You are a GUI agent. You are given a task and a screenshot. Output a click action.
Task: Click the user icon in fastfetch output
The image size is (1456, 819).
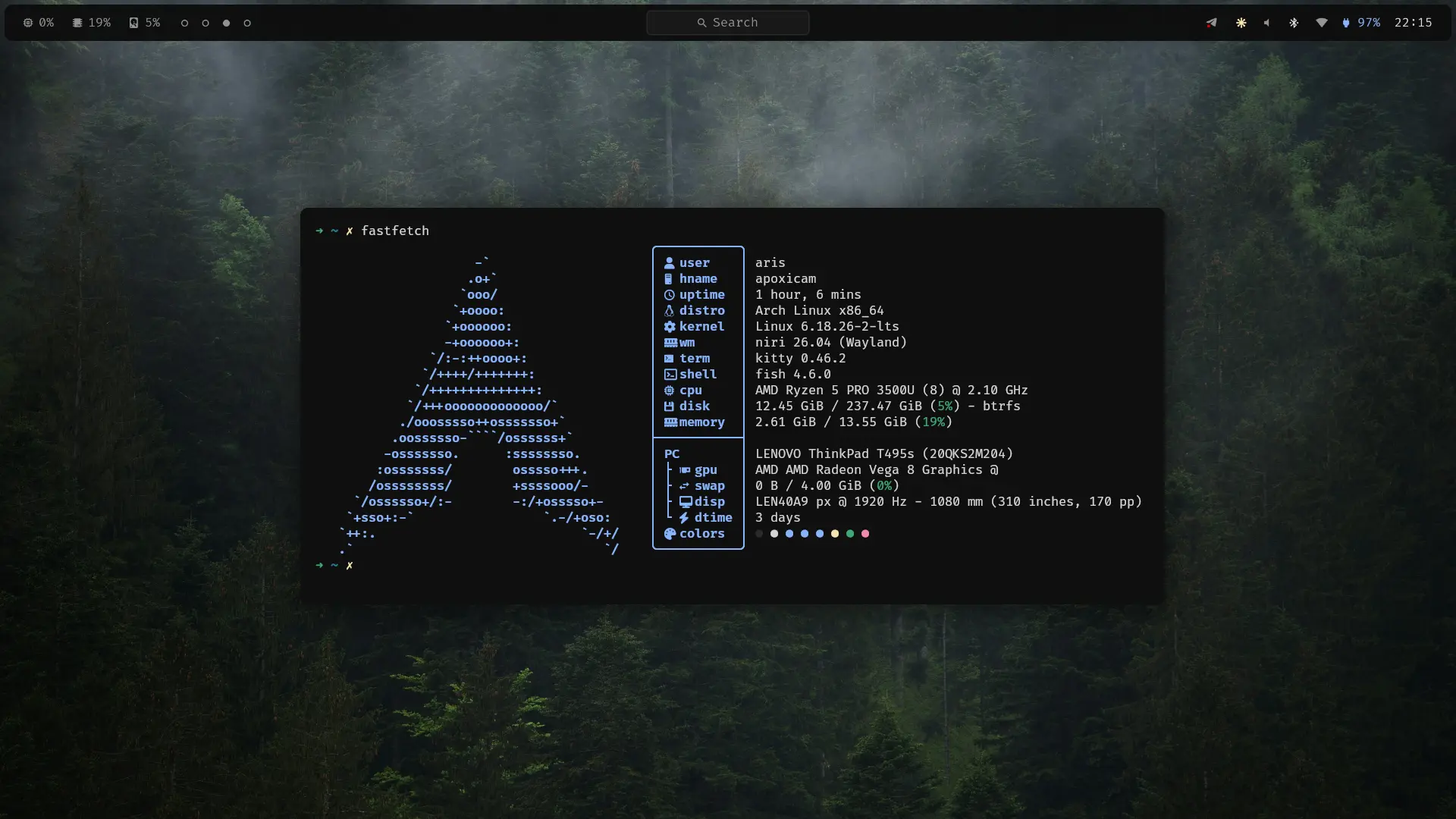[670, 263]
